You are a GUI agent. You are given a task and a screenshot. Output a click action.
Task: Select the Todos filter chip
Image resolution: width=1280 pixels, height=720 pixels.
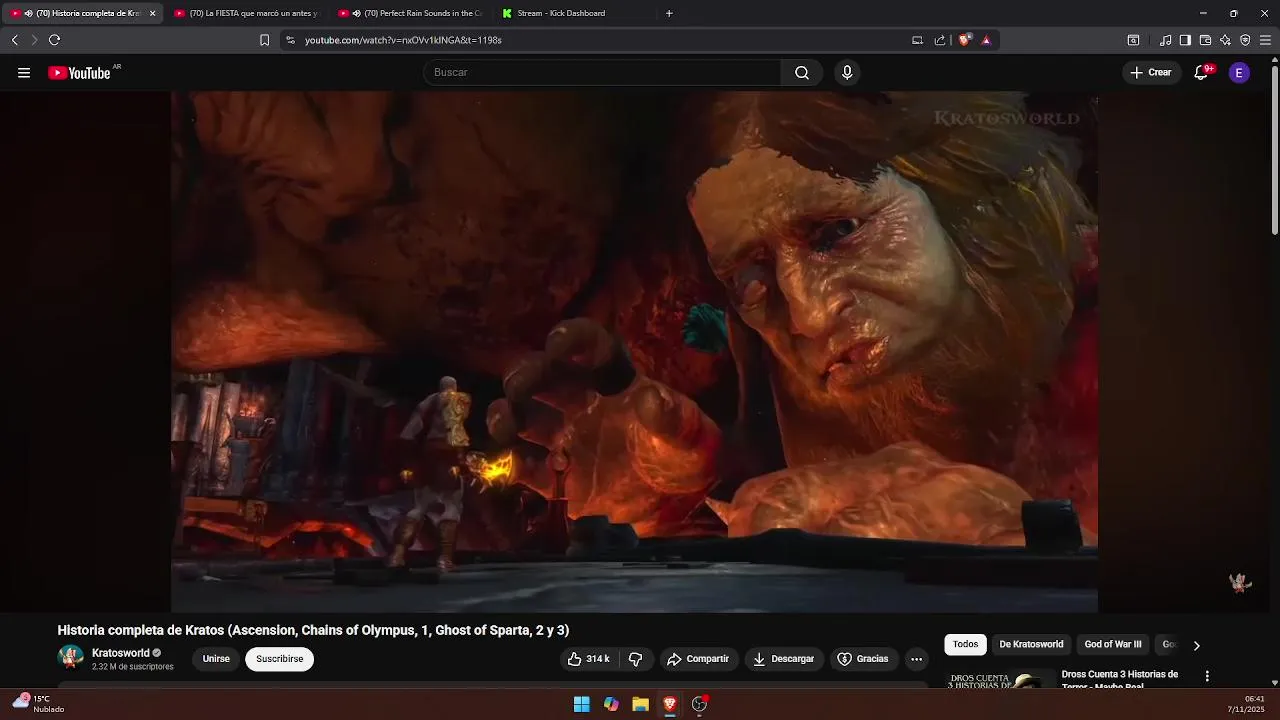pyautogui.click(x=965, y=645)
